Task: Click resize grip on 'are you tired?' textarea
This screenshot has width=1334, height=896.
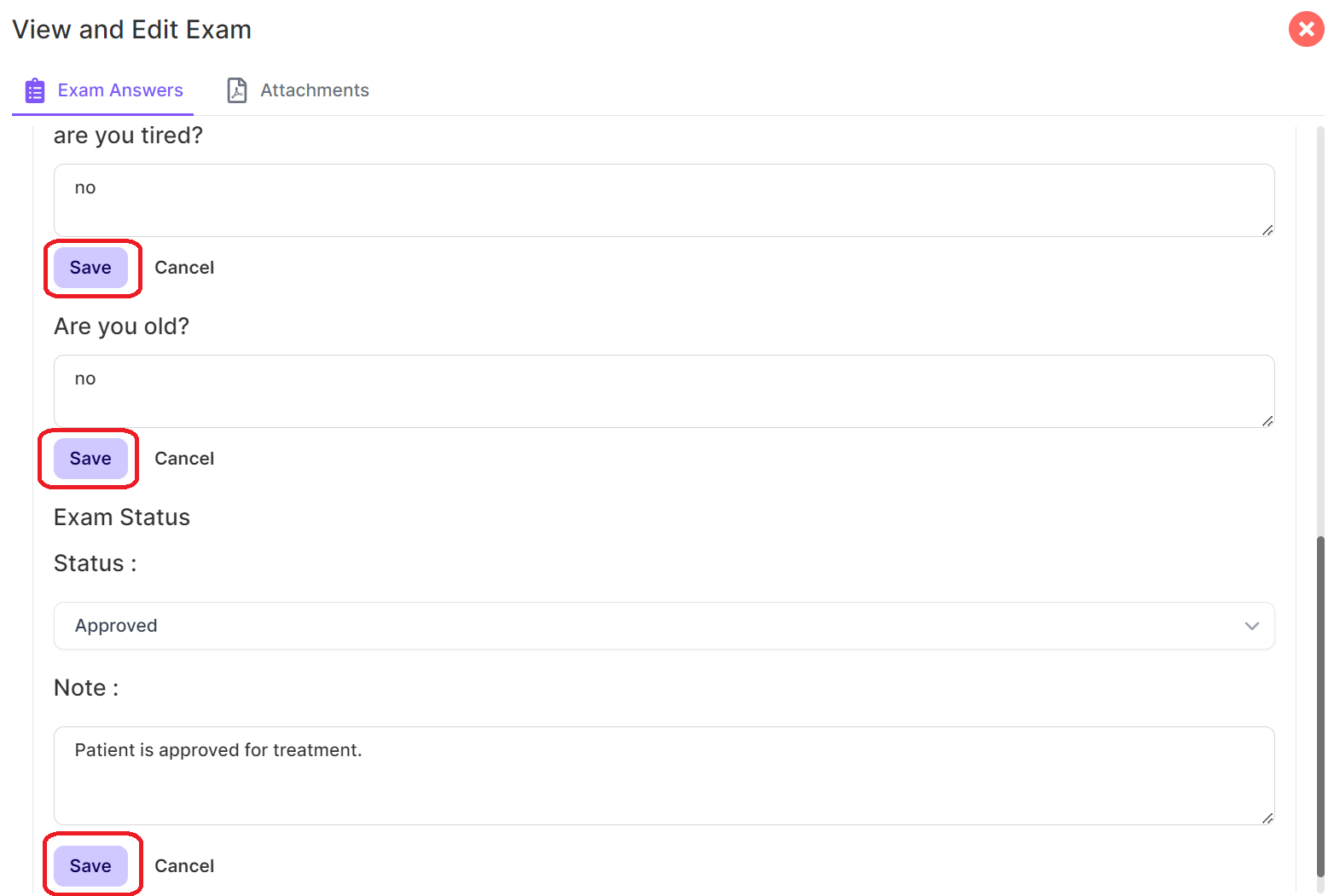Action: [x=1267, y=230]
